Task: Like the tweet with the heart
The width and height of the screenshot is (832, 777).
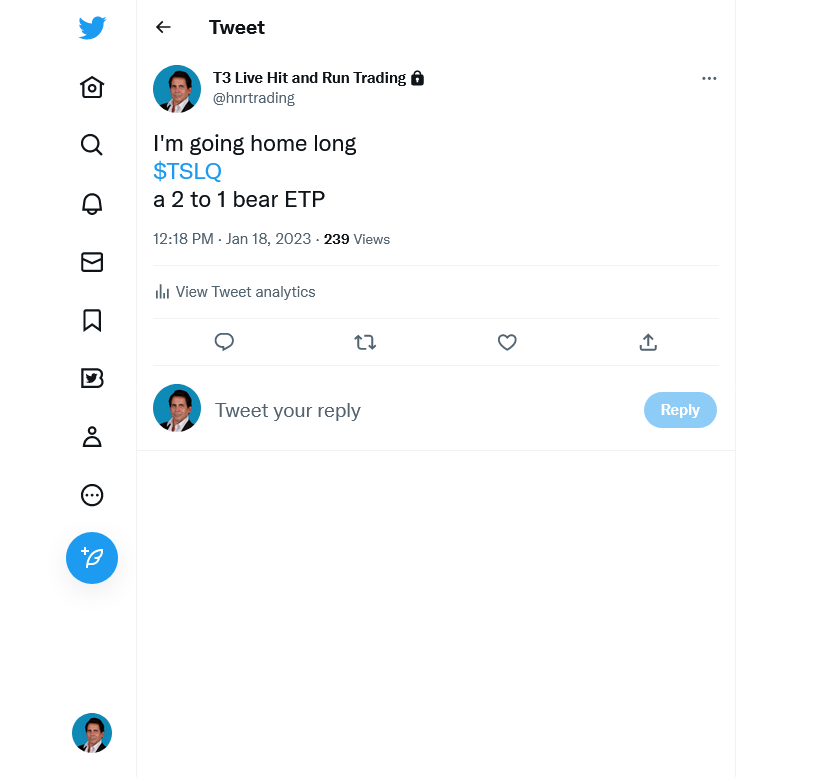Action: click(507, 342)
